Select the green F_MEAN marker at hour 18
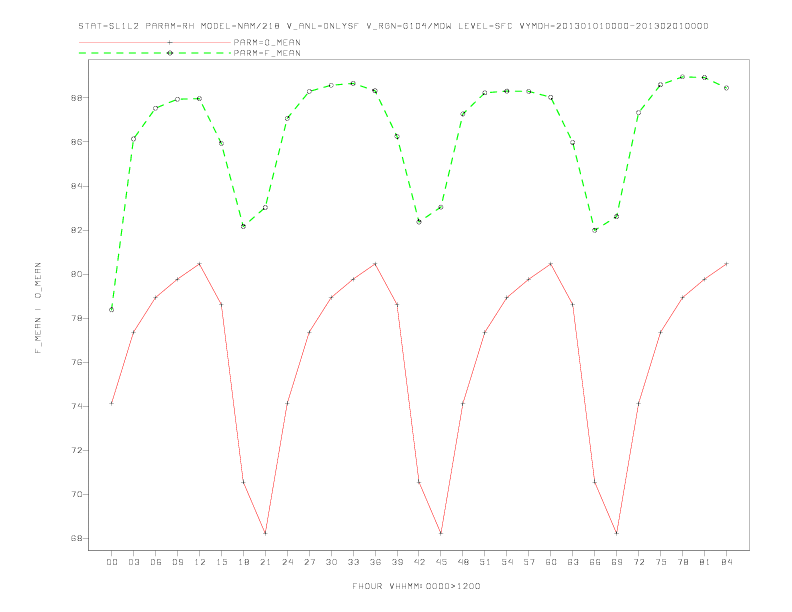This screenshot has height=612, width=792. pyautogui.click(x=243, y=226)
